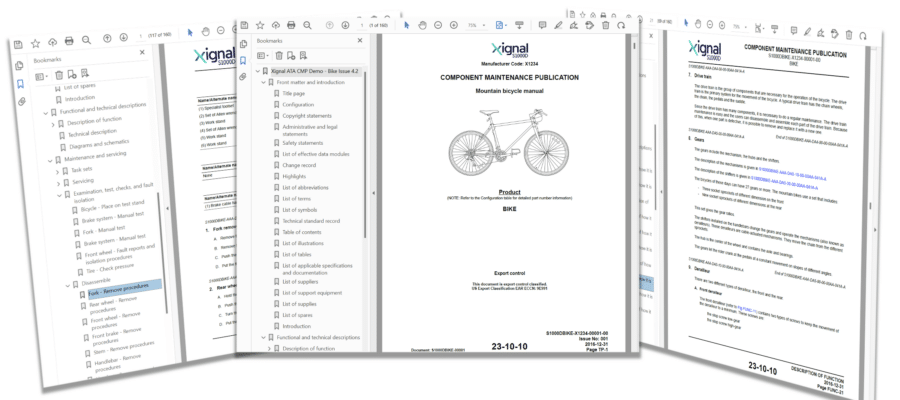This screenshot has height=400, width=900.
Task: Page number field showing 1, center window
Action: point(362,25)
